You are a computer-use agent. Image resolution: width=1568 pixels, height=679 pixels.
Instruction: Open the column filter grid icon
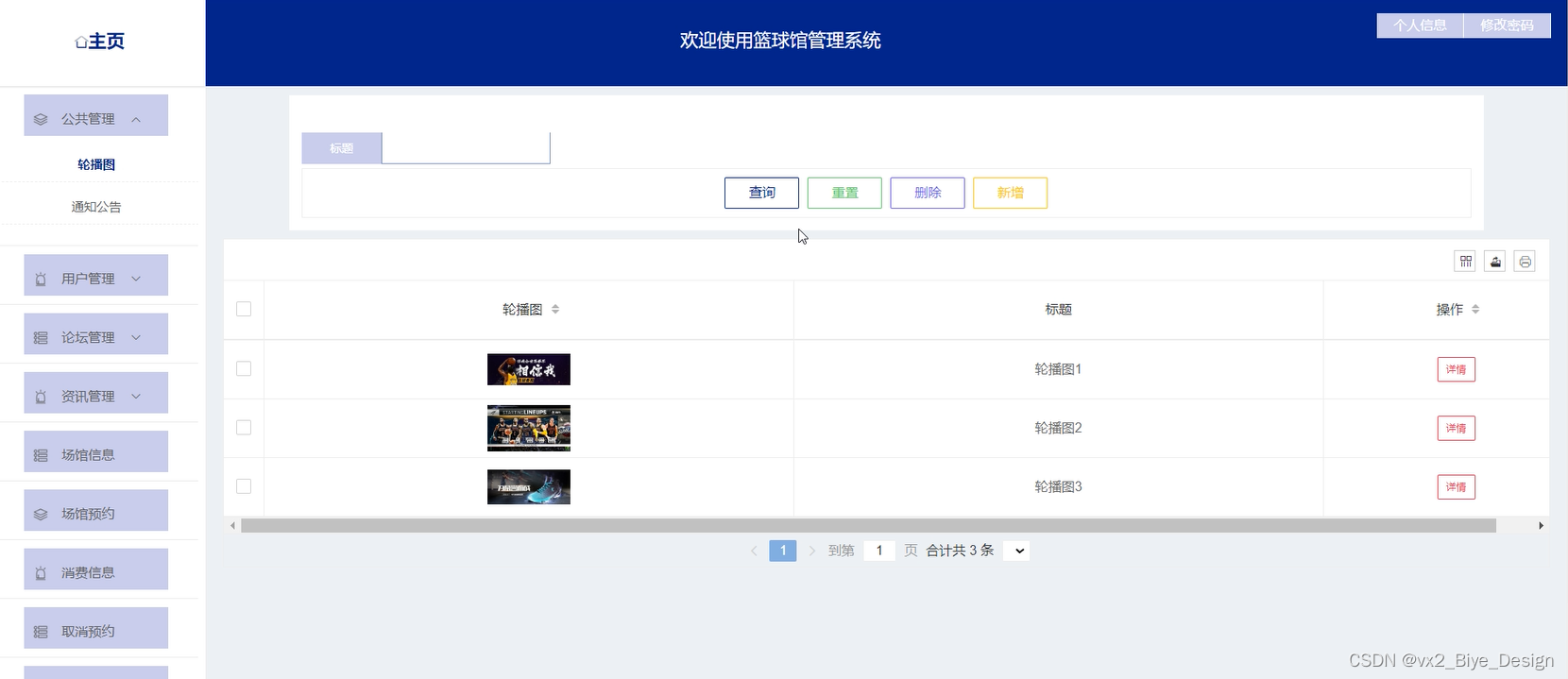pos(1465,262)
